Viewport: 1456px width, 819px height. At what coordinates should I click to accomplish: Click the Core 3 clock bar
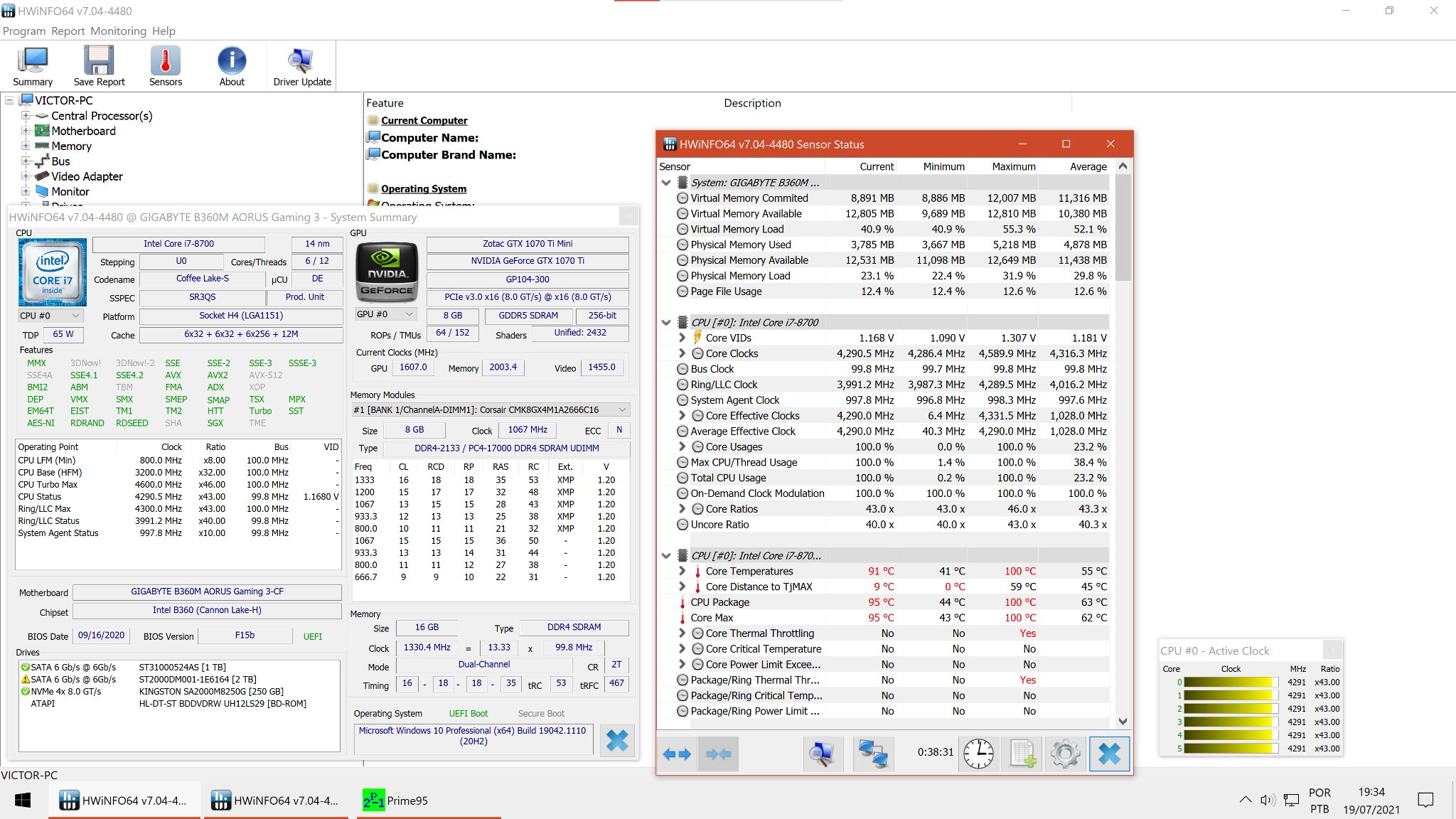(x=1231, y=722)
